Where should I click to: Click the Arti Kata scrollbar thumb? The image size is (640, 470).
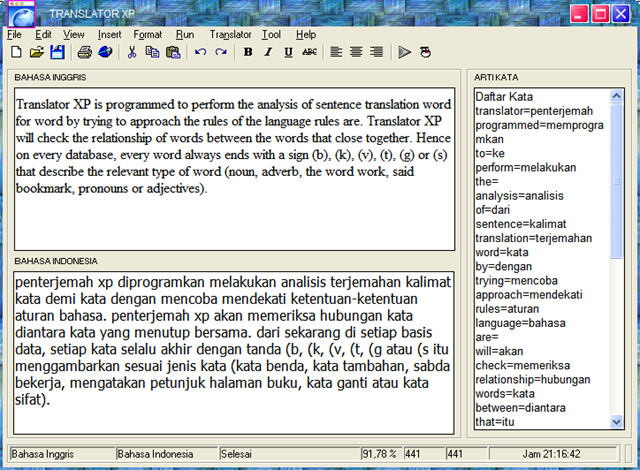pyautogui.click(x=616, y=181)
